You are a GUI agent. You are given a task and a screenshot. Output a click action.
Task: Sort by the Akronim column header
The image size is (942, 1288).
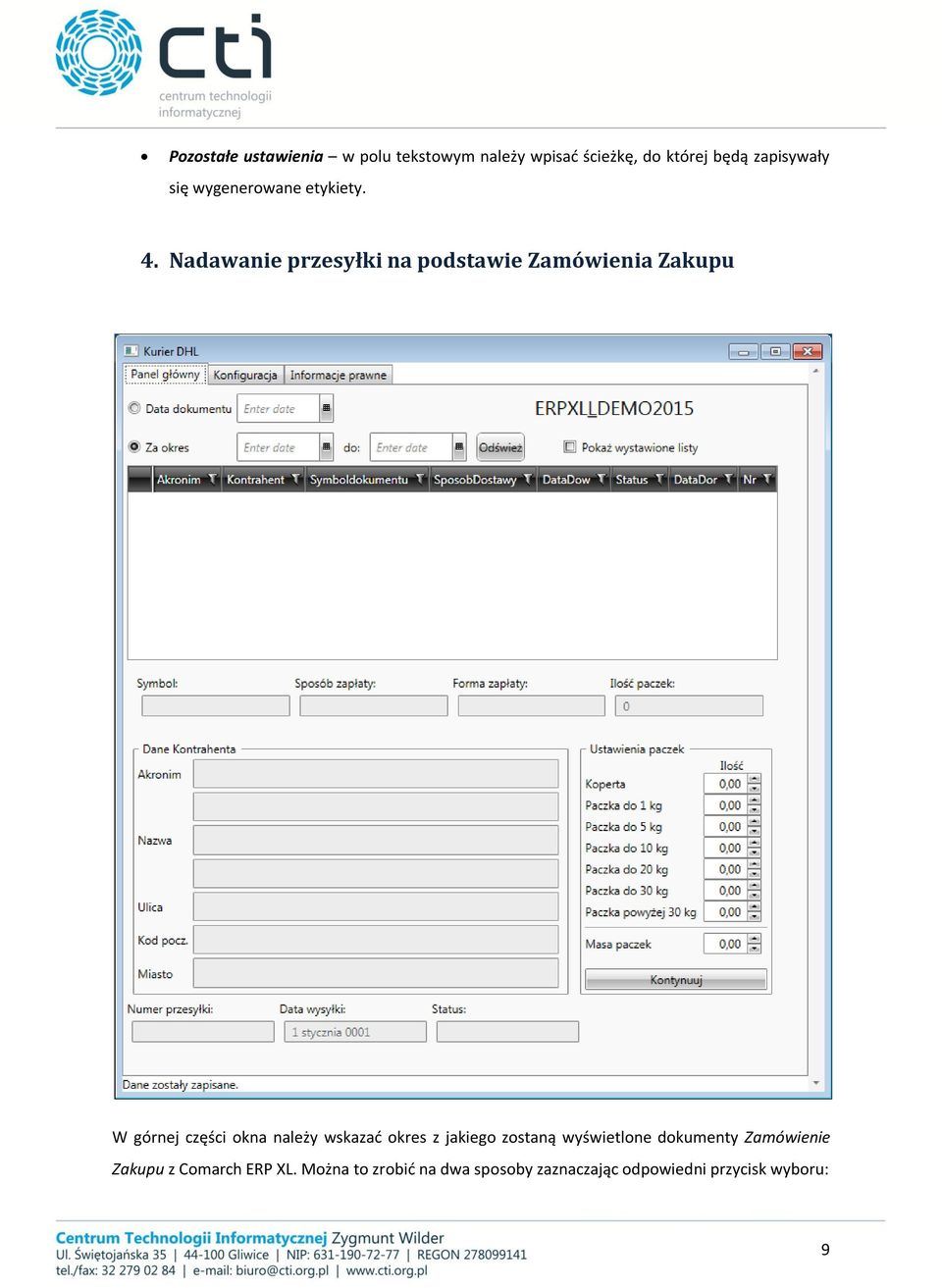(x=179, y=480)
